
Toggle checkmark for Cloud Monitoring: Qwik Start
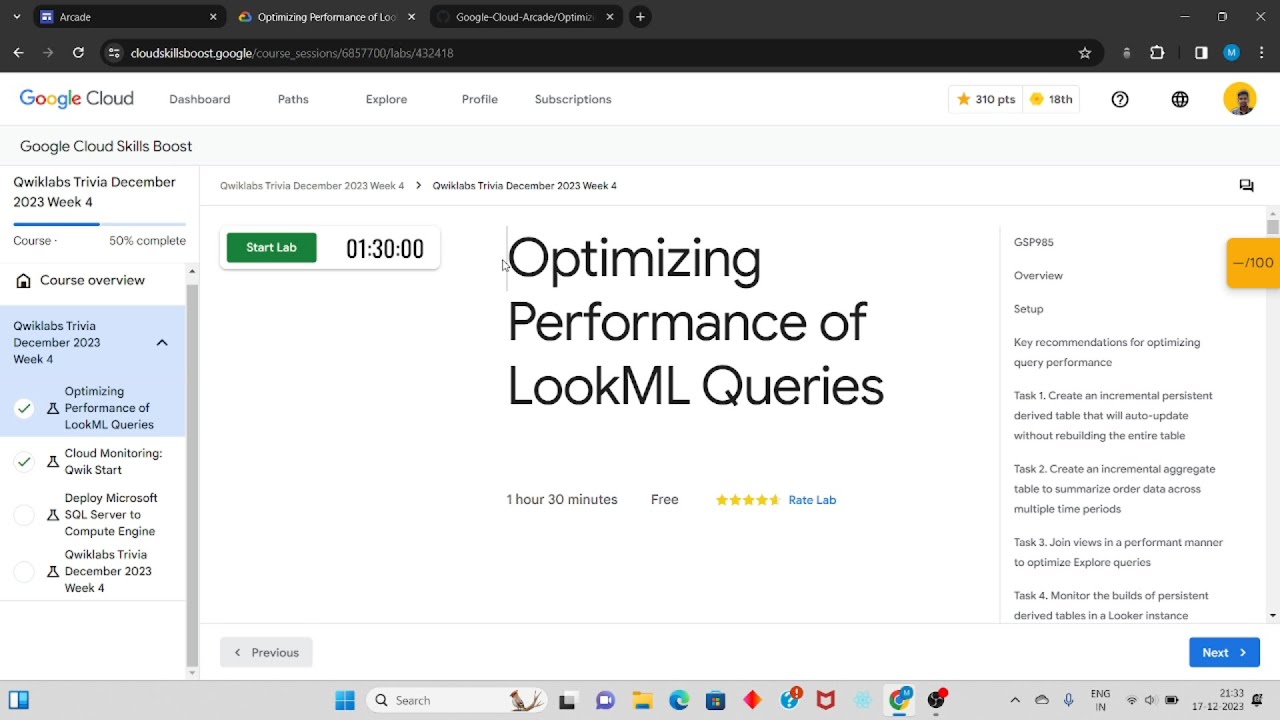(24, 461)
